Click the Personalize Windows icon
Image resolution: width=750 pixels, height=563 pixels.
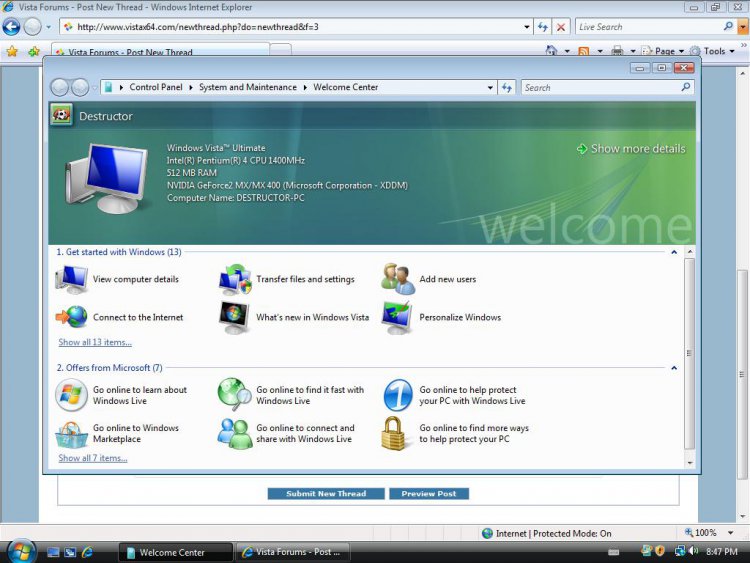[397, 317]
